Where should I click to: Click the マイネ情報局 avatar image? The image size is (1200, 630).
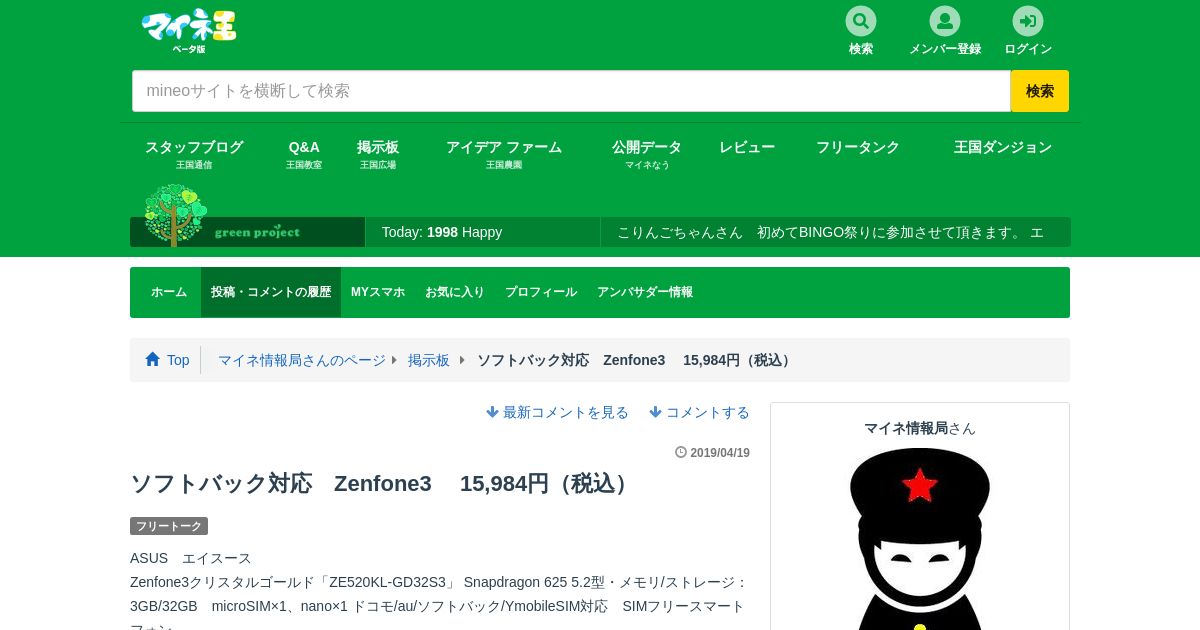click(920, 540)
